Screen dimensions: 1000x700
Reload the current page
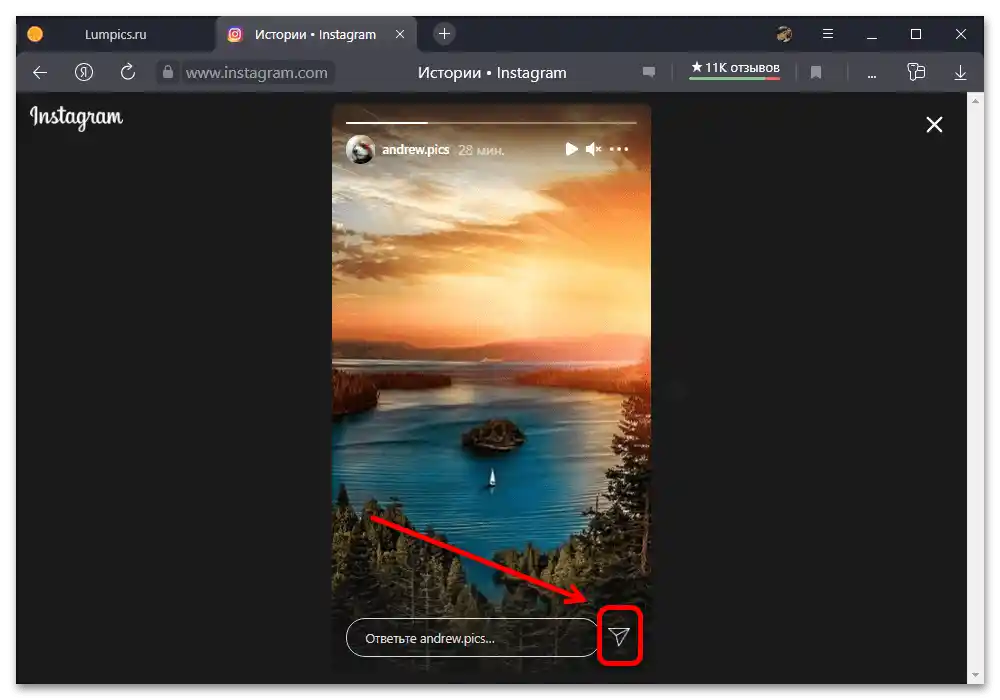click(128, 72)
